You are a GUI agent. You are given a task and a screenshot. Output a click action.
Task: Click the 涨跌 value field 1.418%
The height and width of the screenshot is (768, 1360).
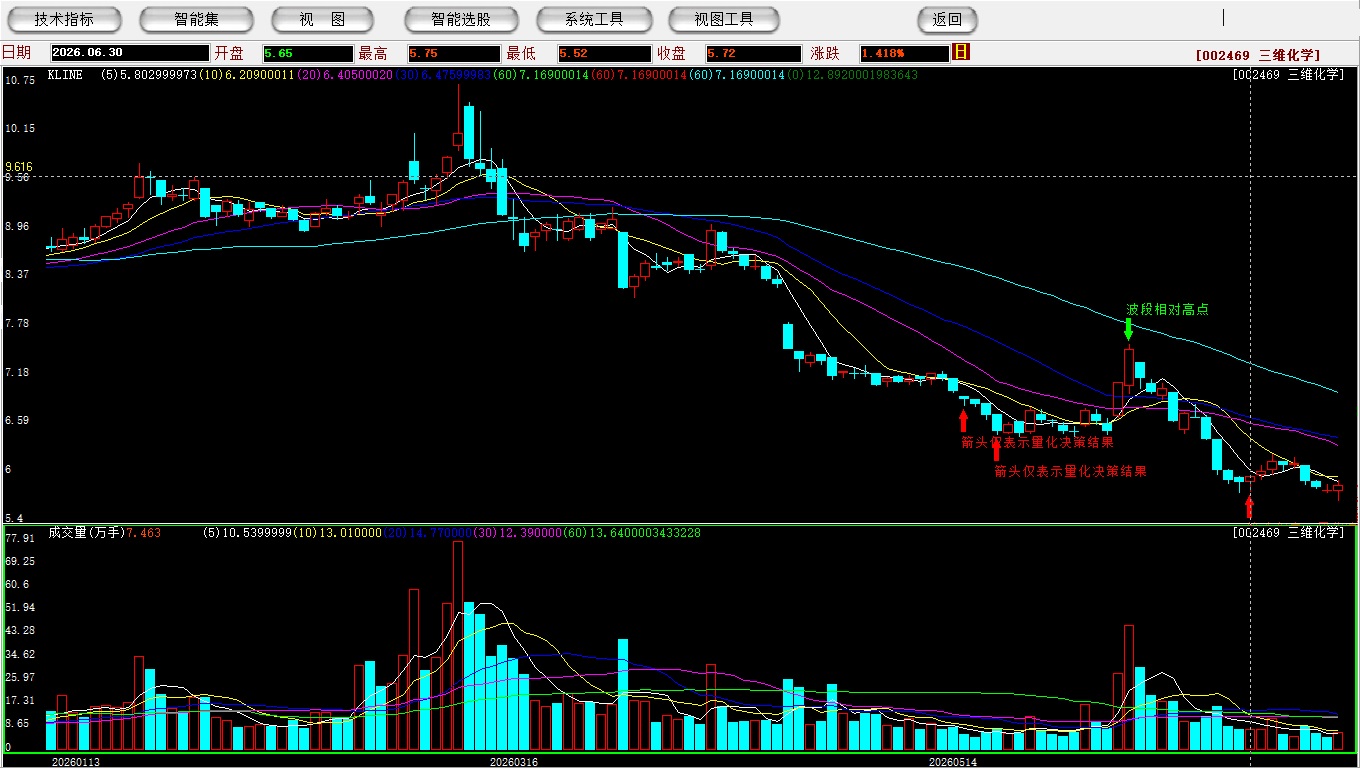point(903,53)
